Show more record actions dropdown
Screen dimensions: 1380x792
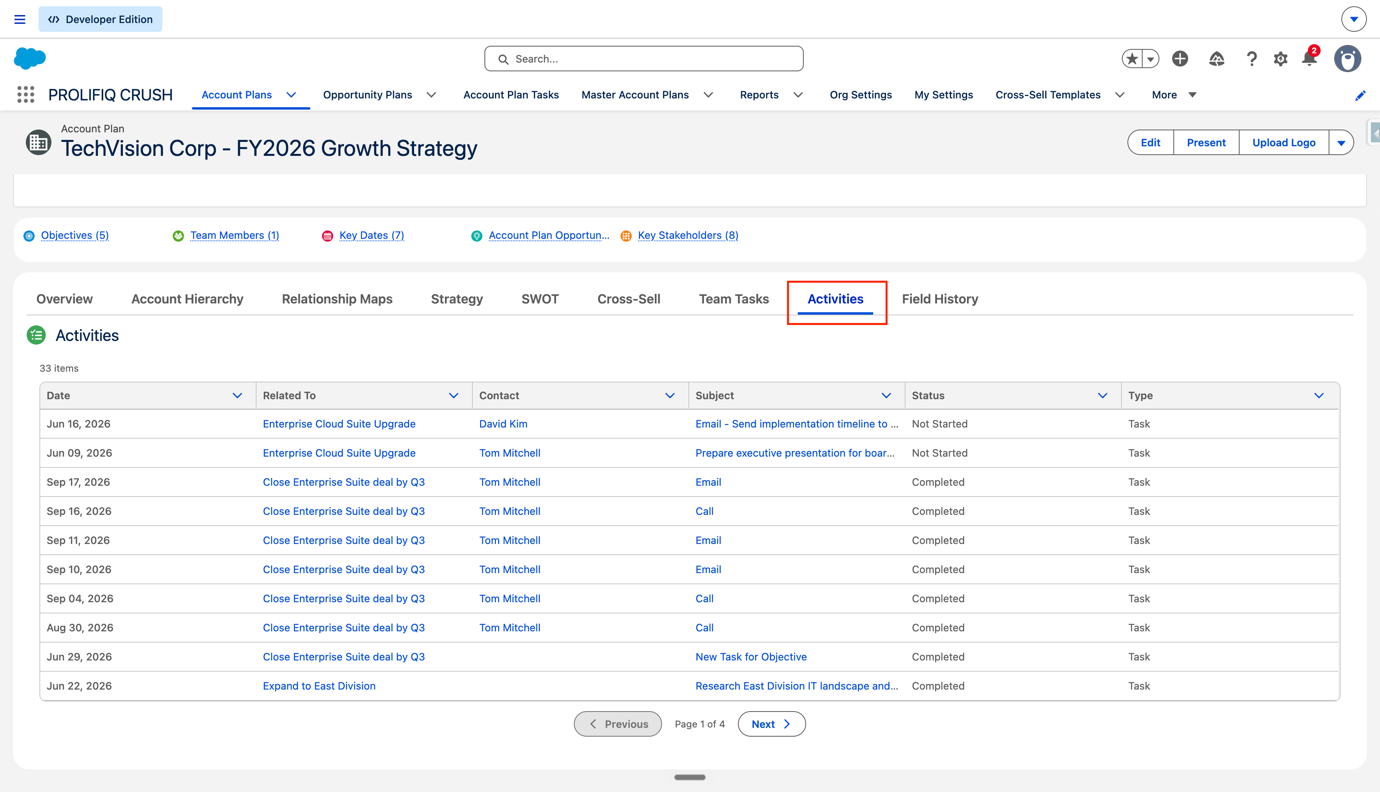[1342, 143]
